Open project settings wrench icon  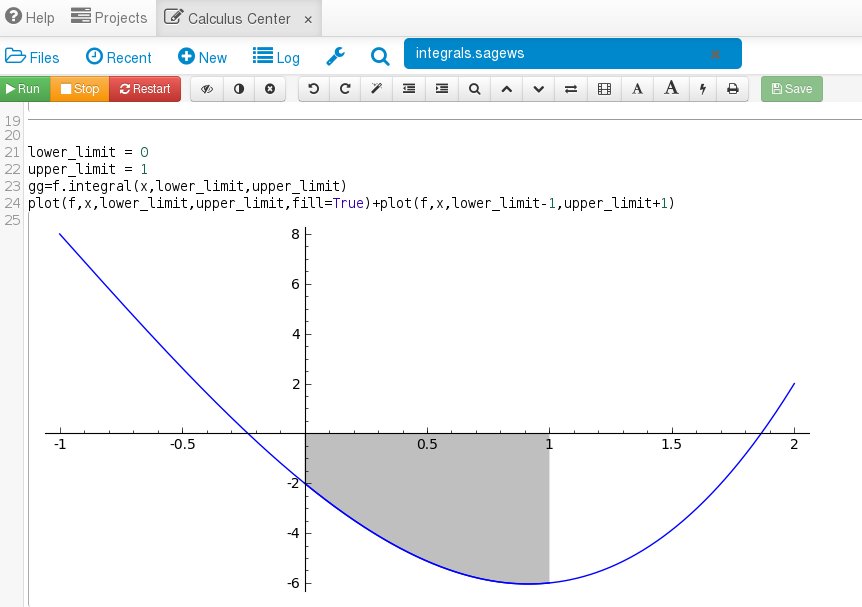pyautogui.click(x=336, y=57)
